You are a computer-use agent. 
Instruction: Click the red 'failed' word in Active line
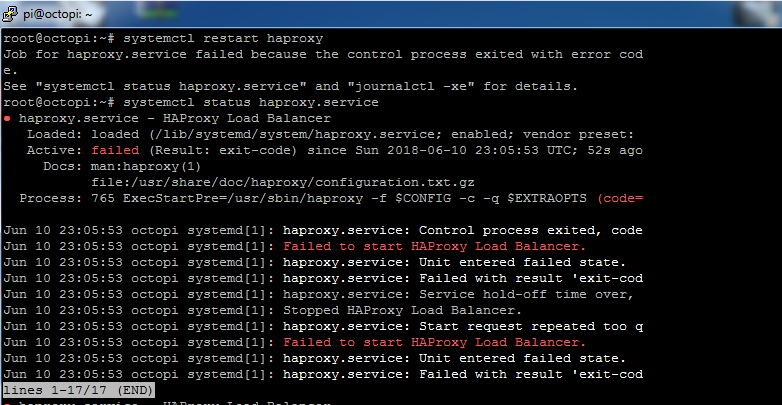(x=115, y=150)
